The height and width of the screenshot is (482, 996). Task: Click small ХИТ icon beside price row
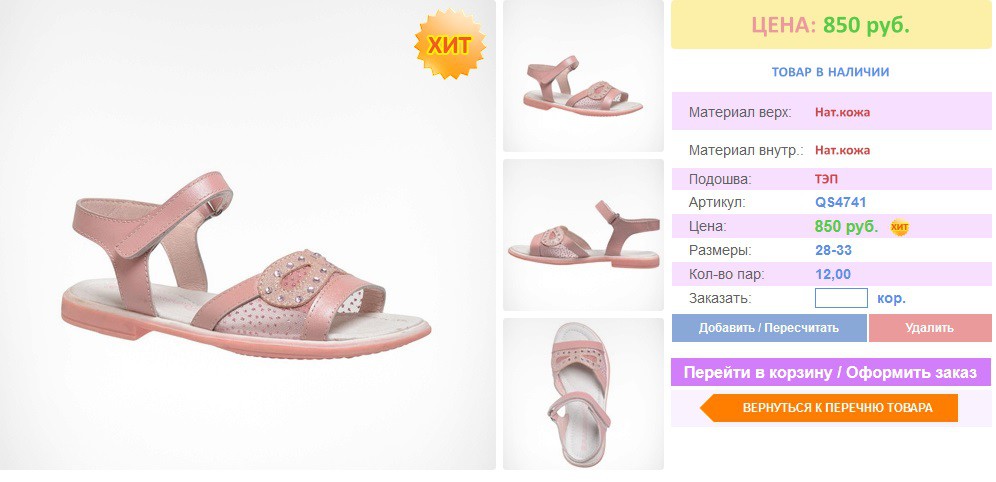pos(899,227)
